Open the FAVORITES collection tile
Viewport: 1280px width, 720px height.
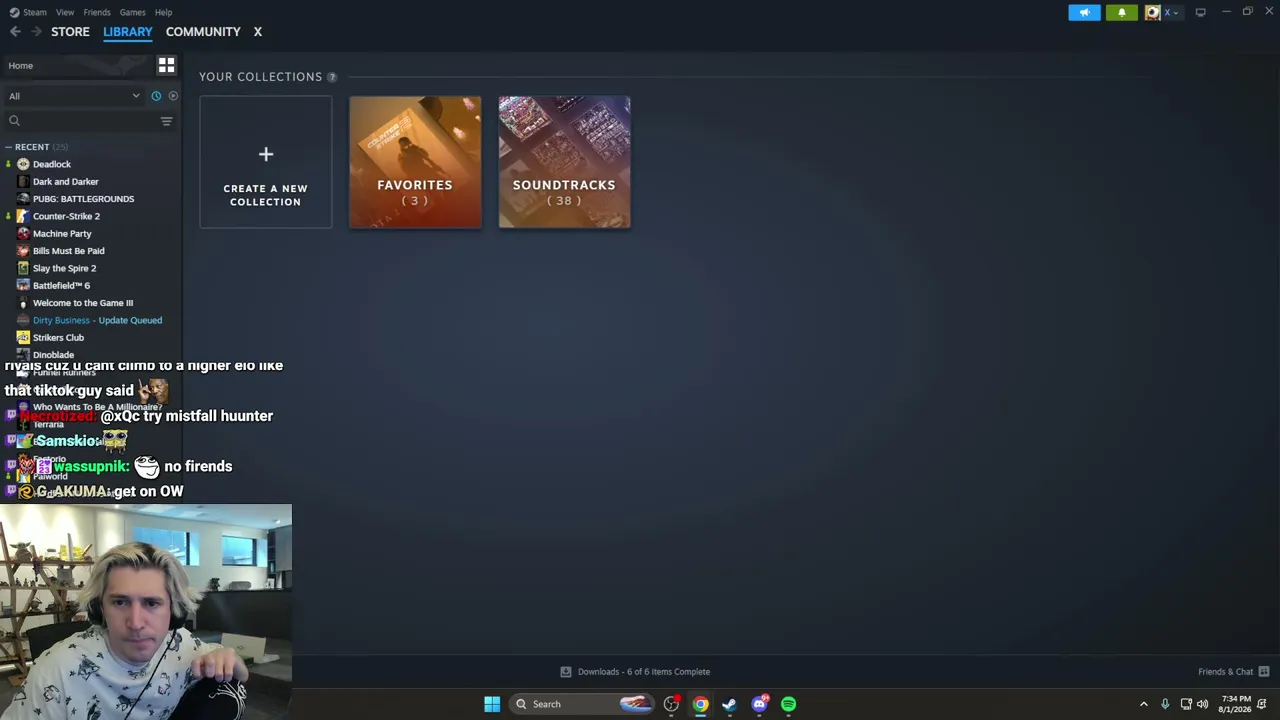point(415,162)
